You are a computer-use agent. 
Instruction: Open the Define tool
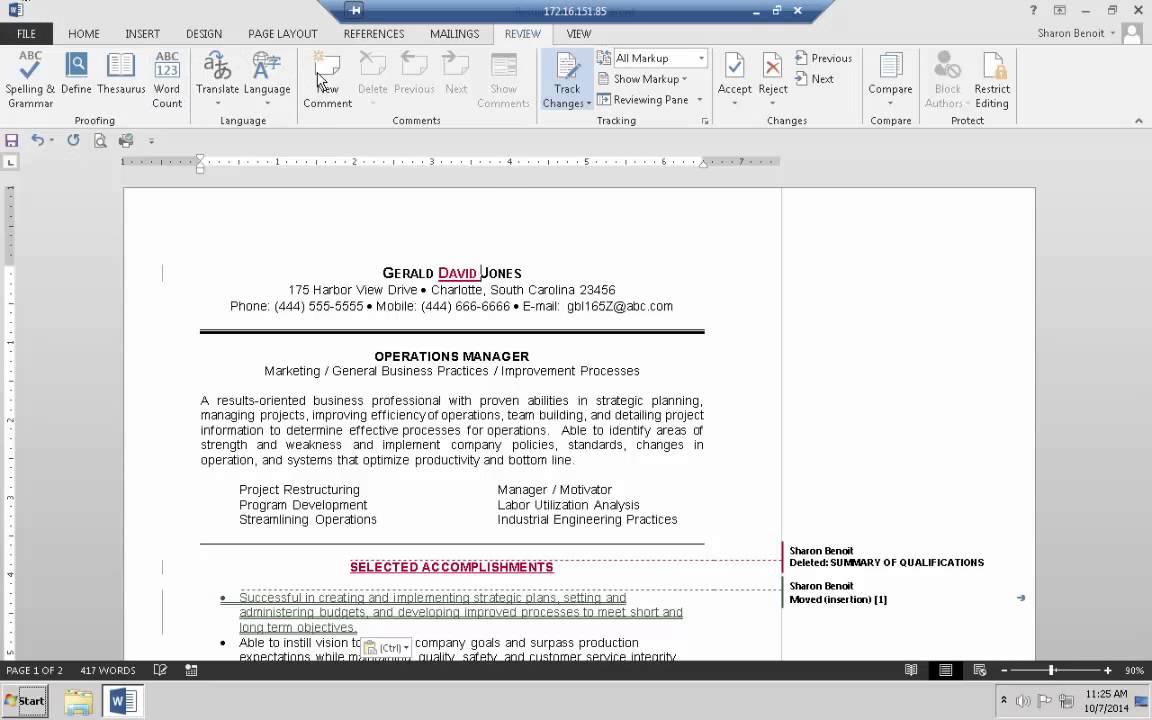coord(76,73)
